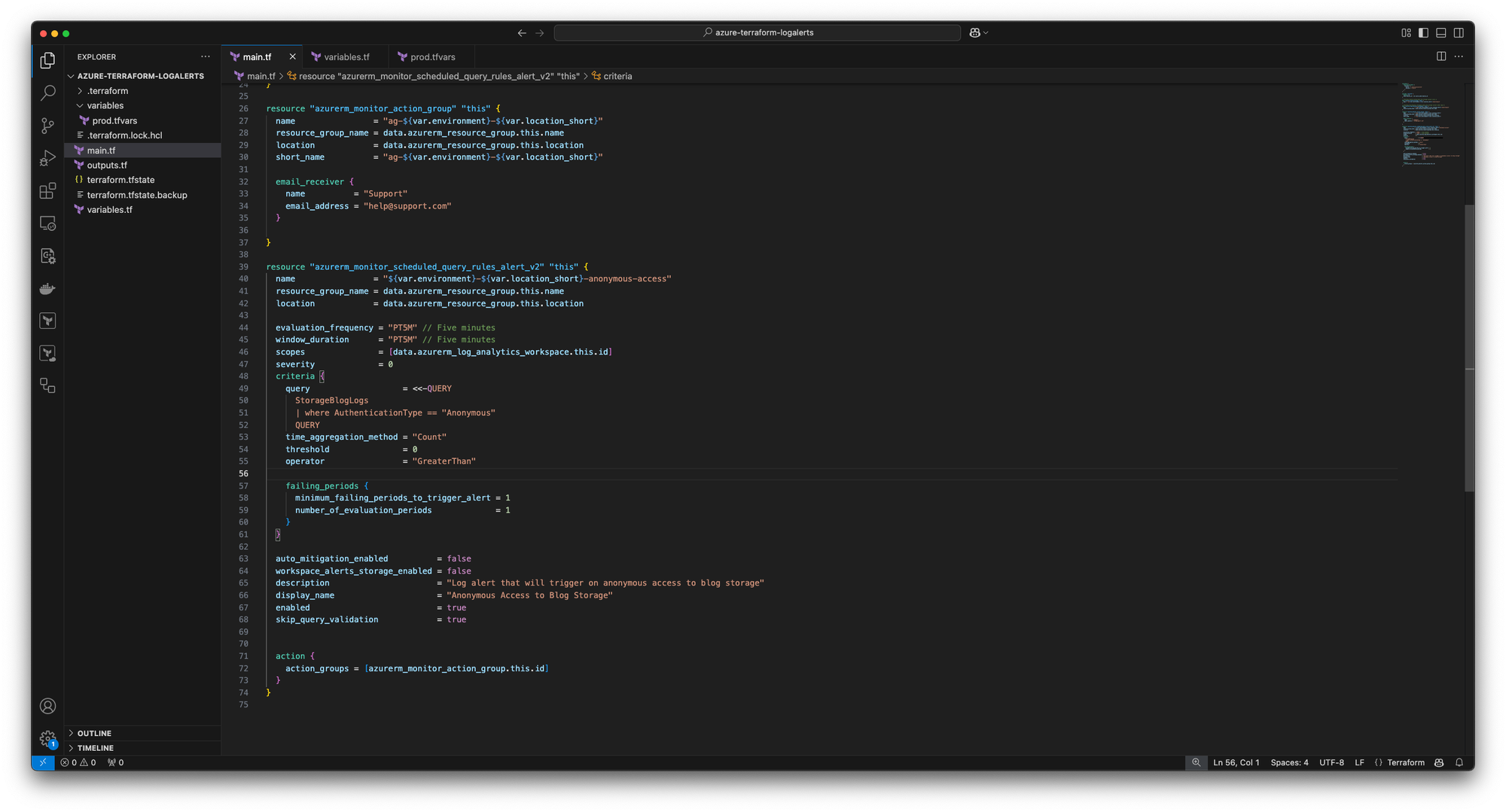Select outputs.tf in the Explorer

click(x=106, y=165)
